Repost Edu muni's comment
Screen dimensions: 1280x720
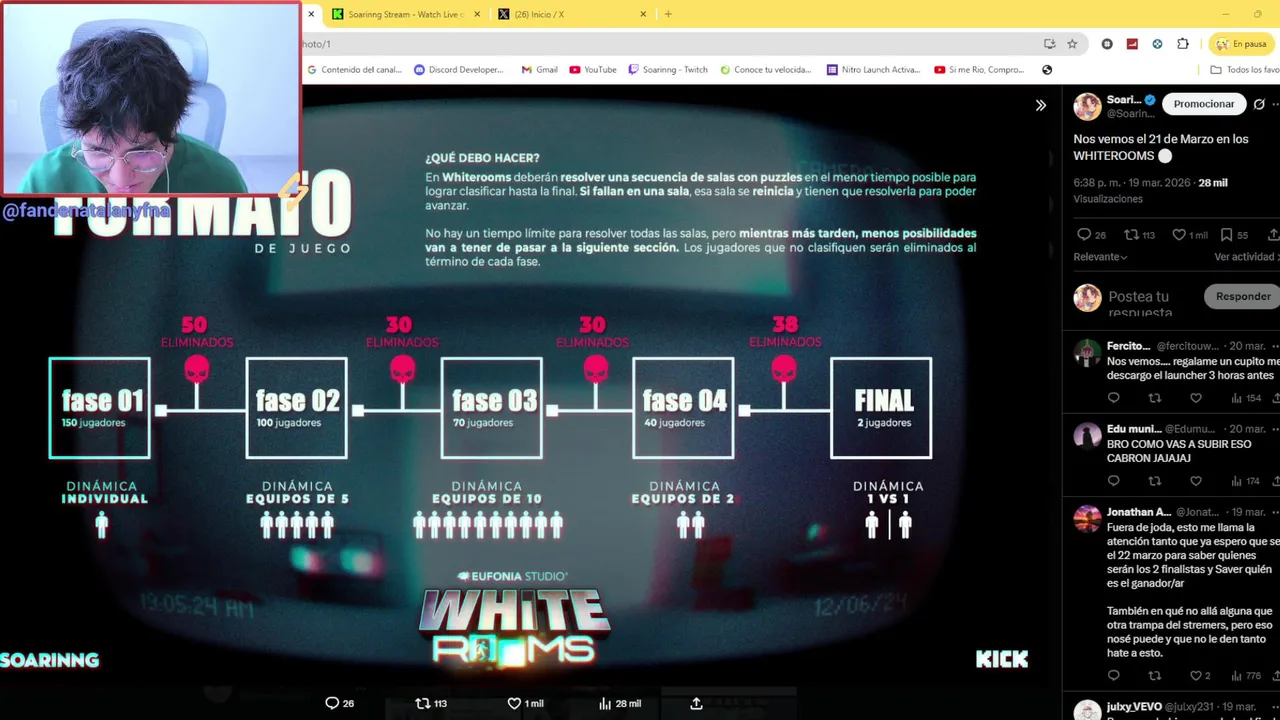[x=1155, y=481]
